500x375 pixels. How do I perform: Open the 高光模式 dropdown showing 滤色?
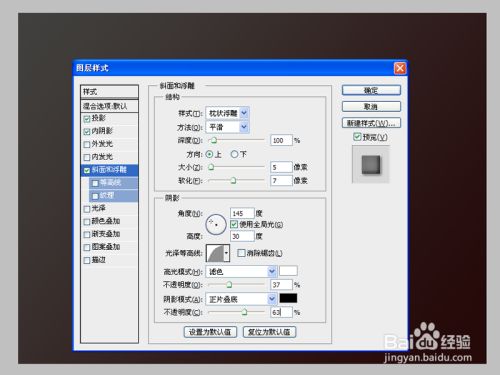241,272
